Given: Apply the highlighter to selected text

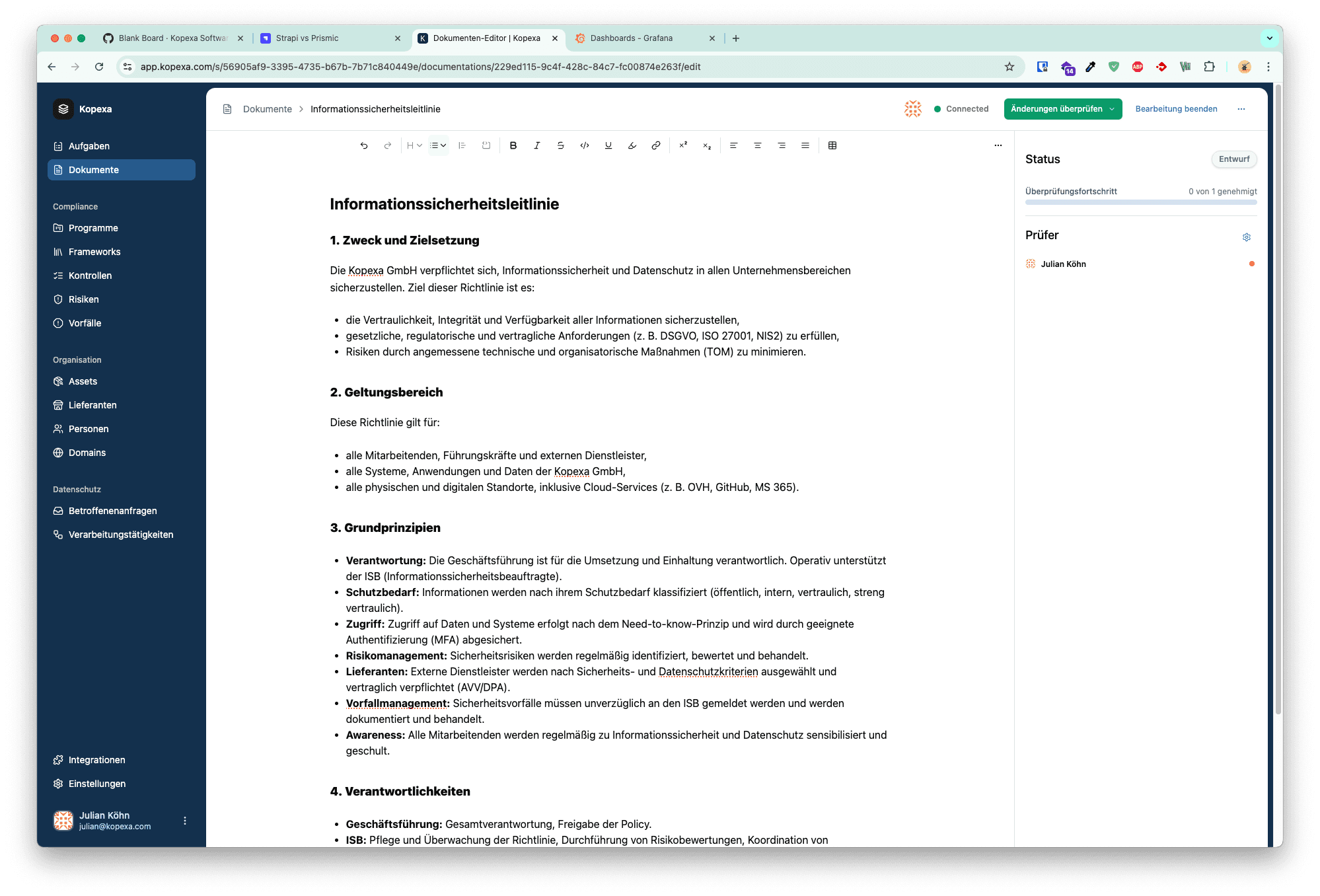Looking at the screenshot, I should pos(632,145).
